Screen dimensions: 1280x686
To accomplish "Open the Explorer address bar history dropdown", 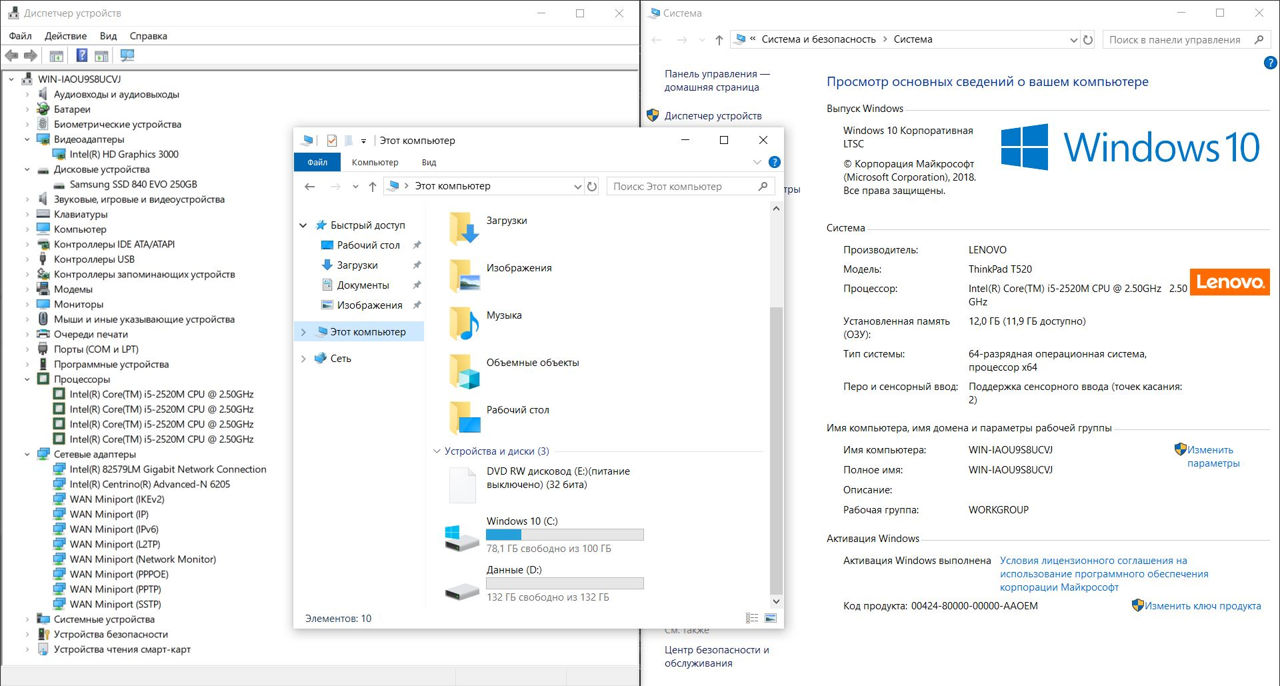I will [577, 186].
